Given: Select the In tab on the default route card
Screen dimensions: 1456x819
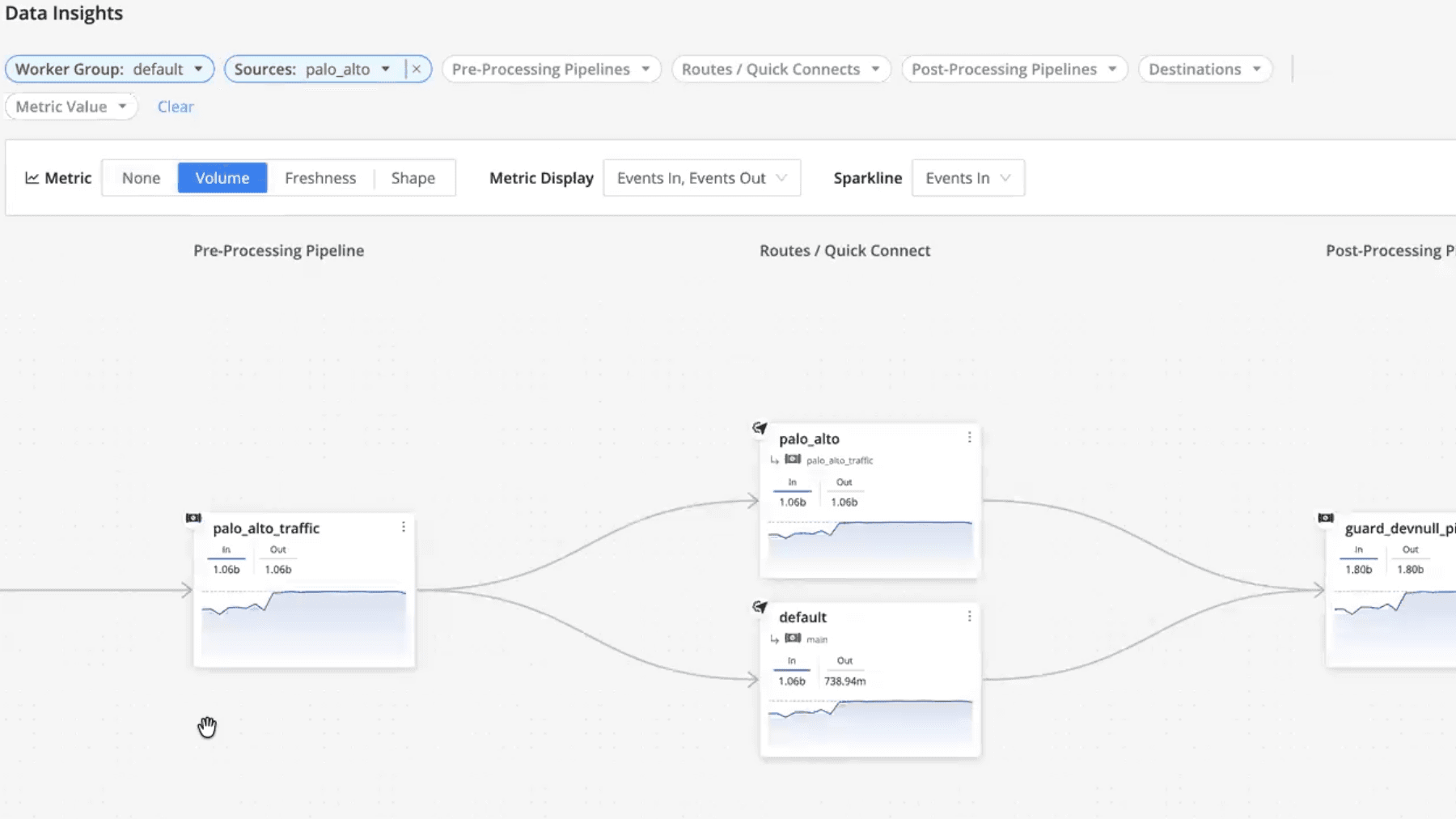Looking at the screenshot, I should tap(791, 660).
